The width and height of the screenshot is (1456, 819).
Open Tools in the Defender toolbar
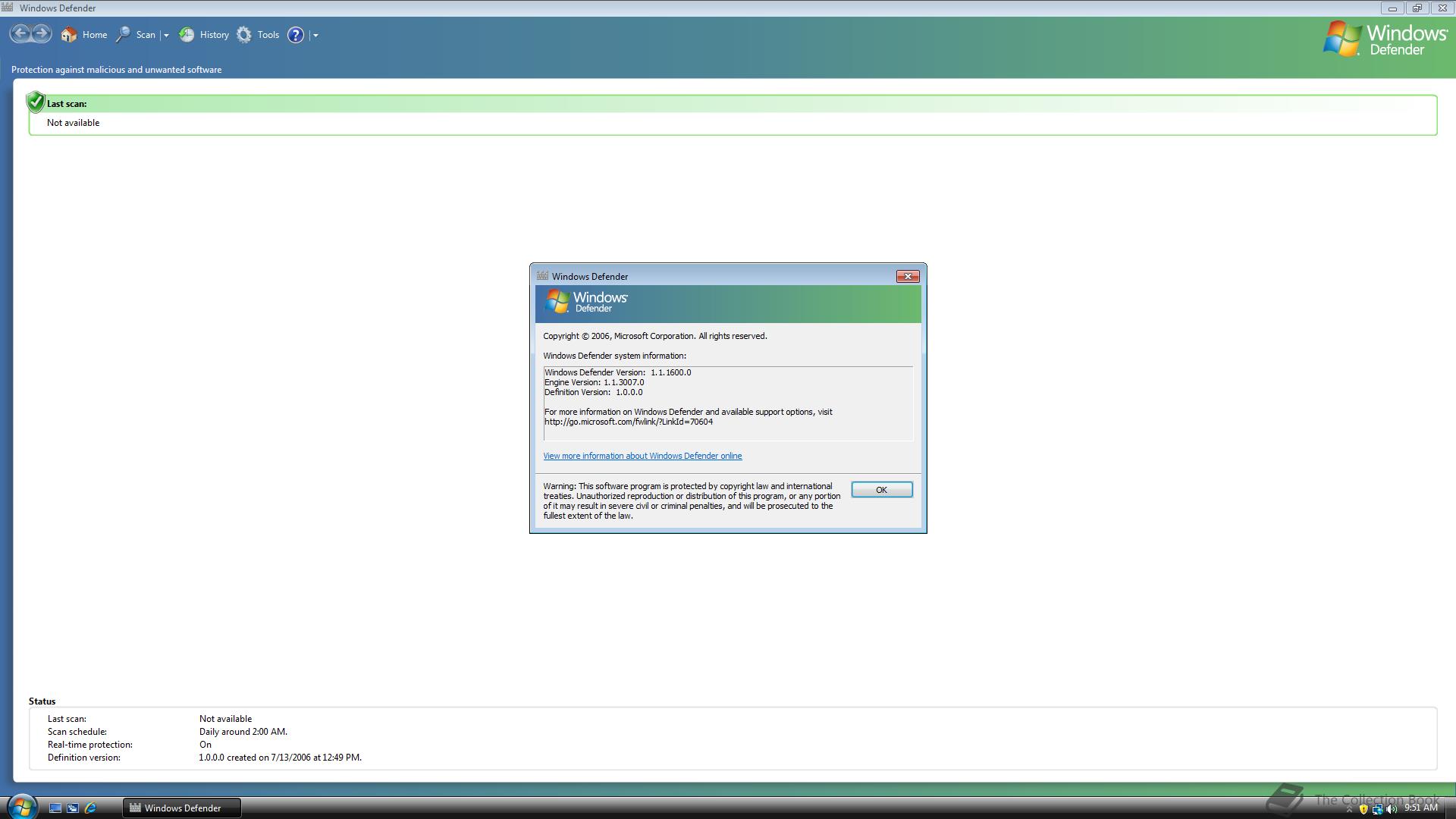(258, 35)
